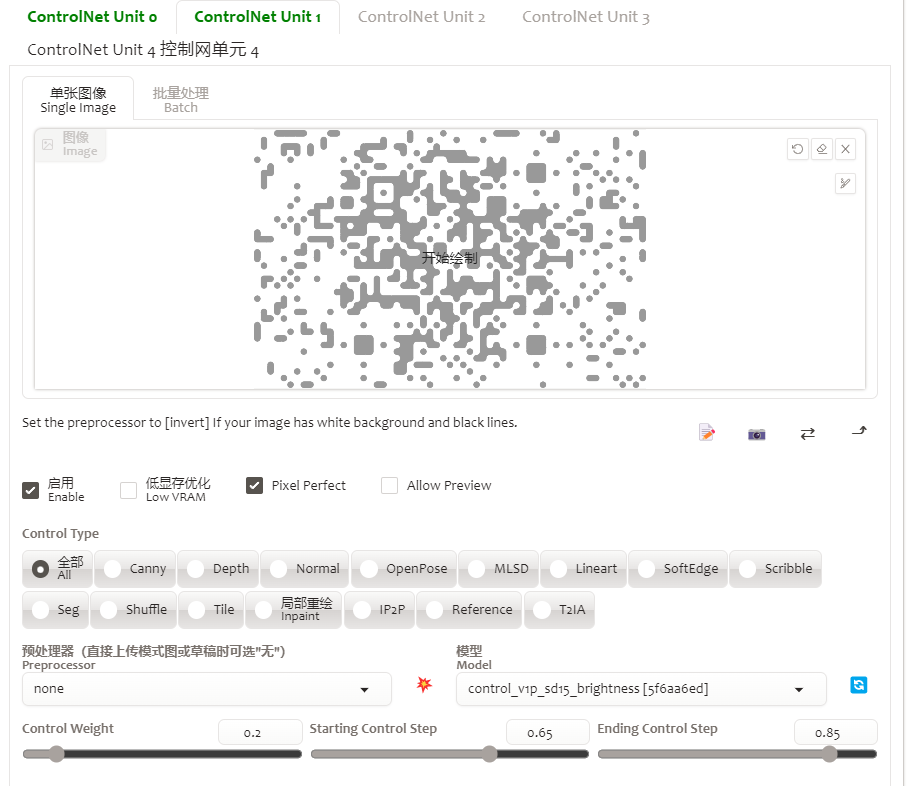
Task: Remove the uploaded image with the X icon
Action: point(845,149)
